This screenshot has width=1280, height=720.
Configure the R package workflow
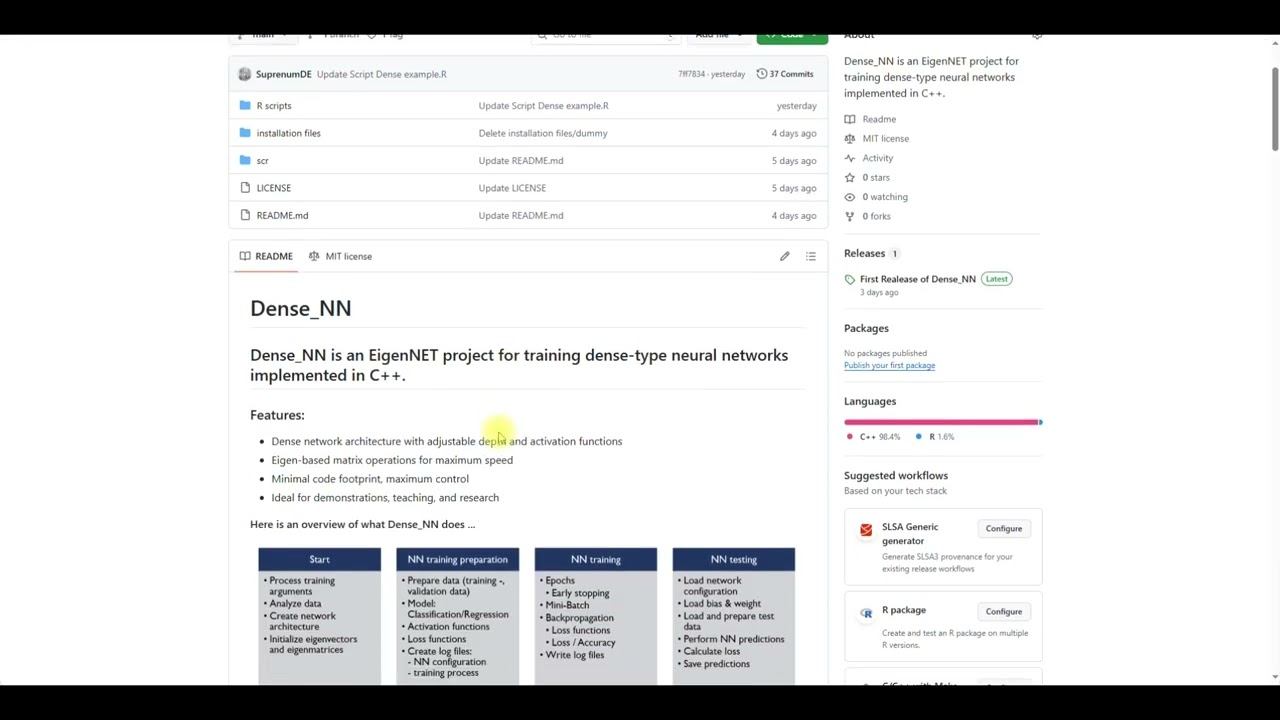pos(1004,612)
